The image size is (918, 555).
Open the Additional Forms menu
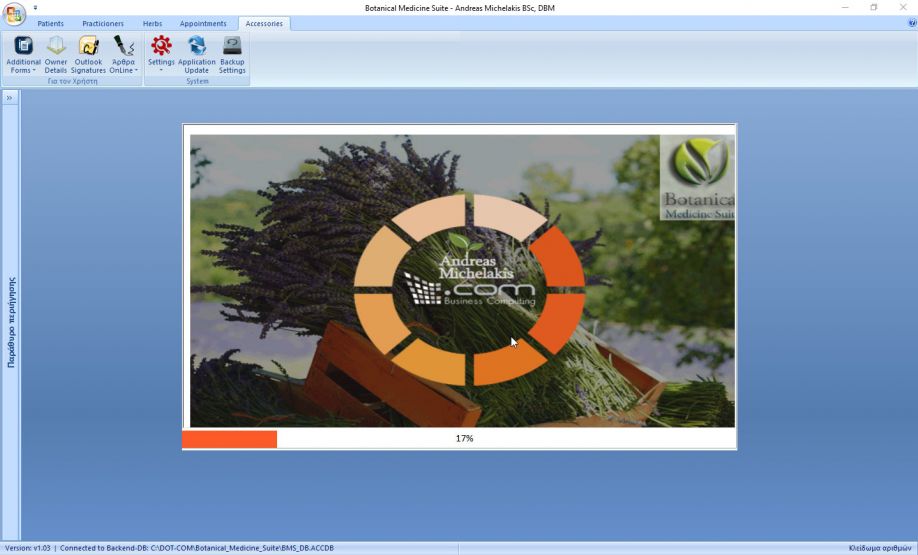[23, 54]
